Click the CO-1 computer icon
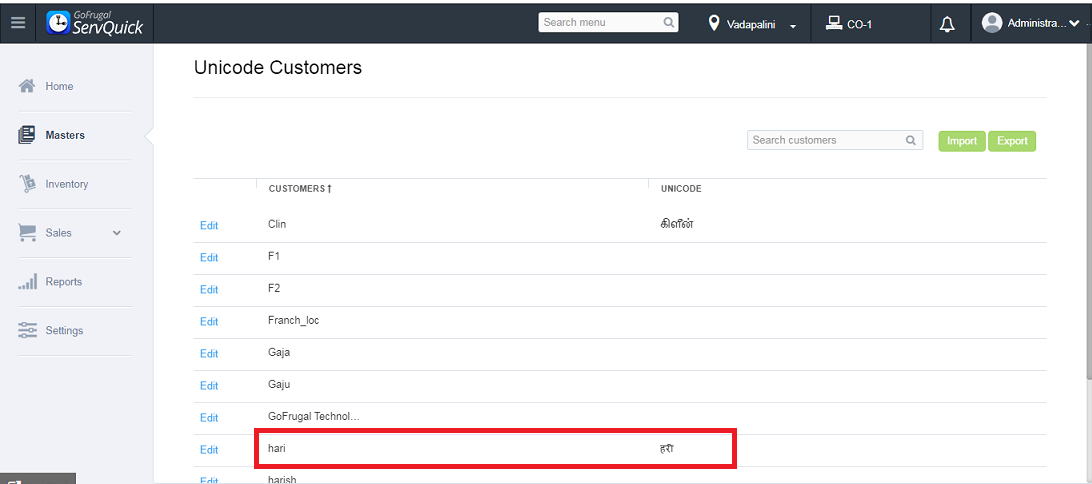 pyautogui.click(x=834, y=24)
